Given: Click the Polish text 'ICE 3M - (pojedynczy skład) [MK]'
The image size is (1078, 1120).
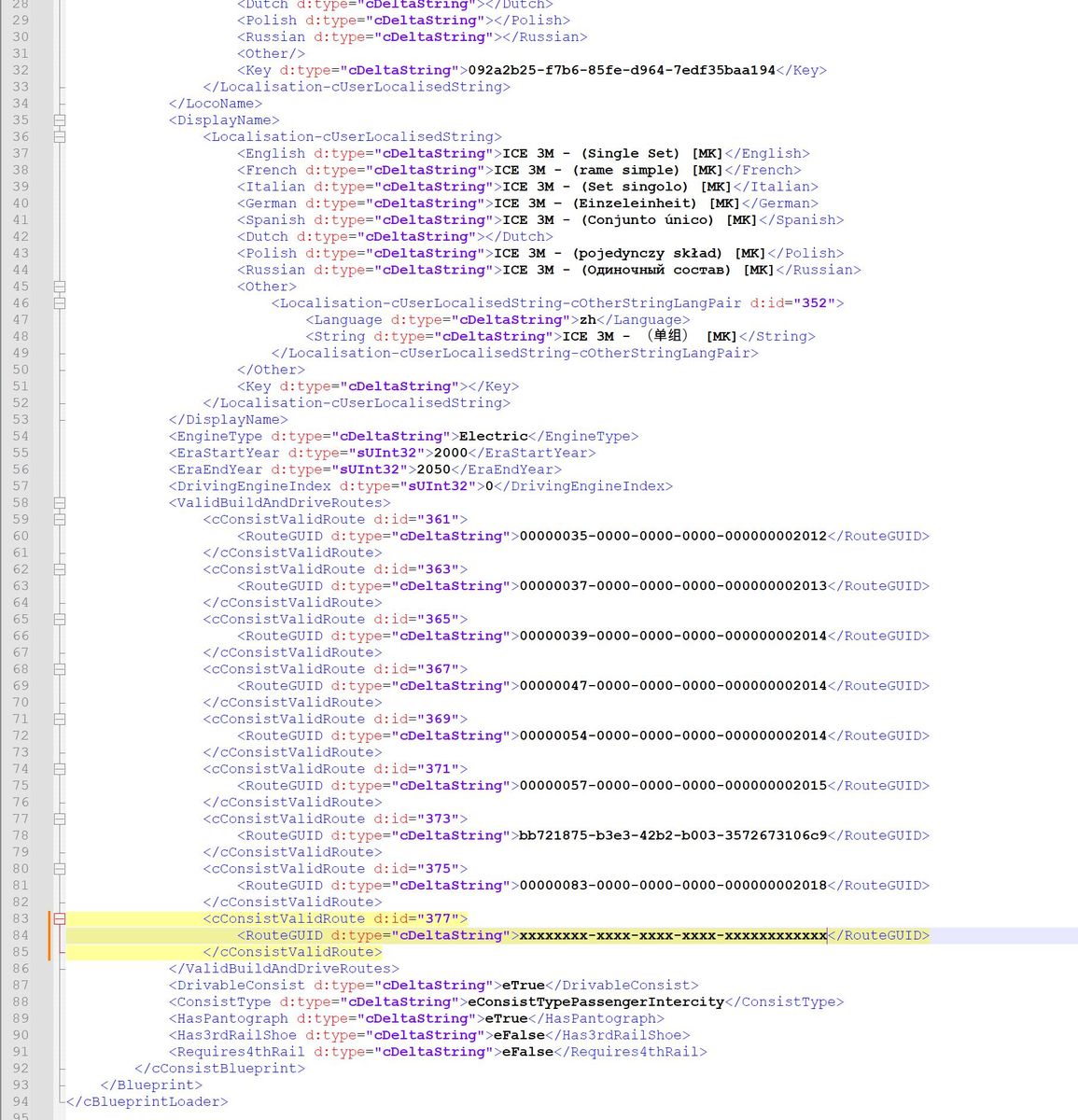Looking at the screenshot, I should click(630, 253).
